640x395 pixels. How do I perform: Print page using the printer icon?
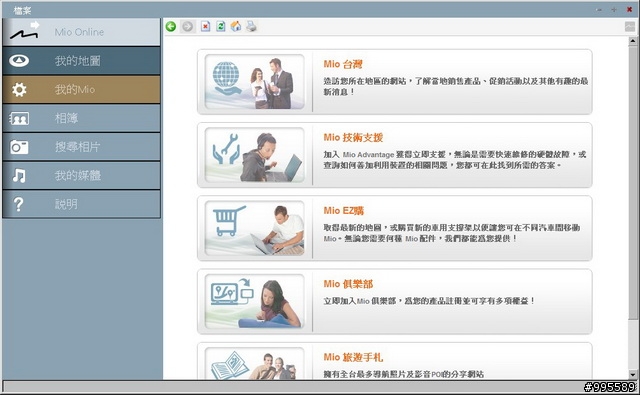pyautogui.click(x=251, y=27)
